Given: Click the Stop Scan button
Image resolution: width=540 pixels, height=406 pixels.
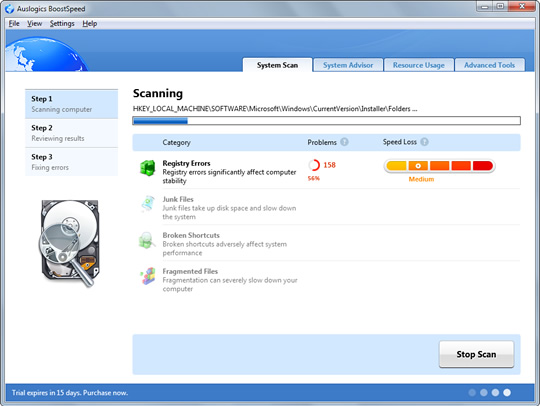Looking at the screenshot, I should [476, 354].
